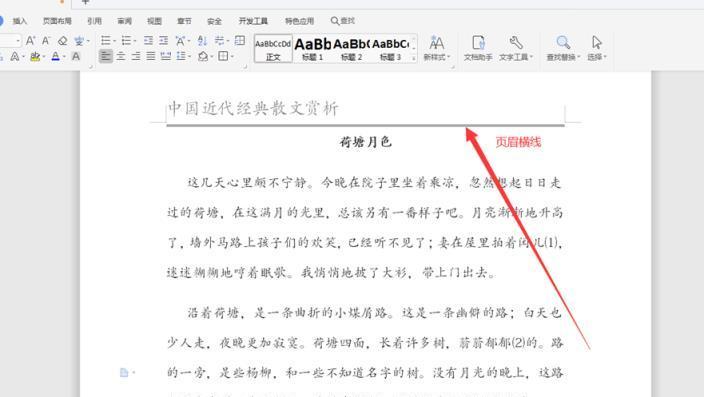Click the small page icon in left margin
This screenshot has width=704, height=397.
click(124, 372)
